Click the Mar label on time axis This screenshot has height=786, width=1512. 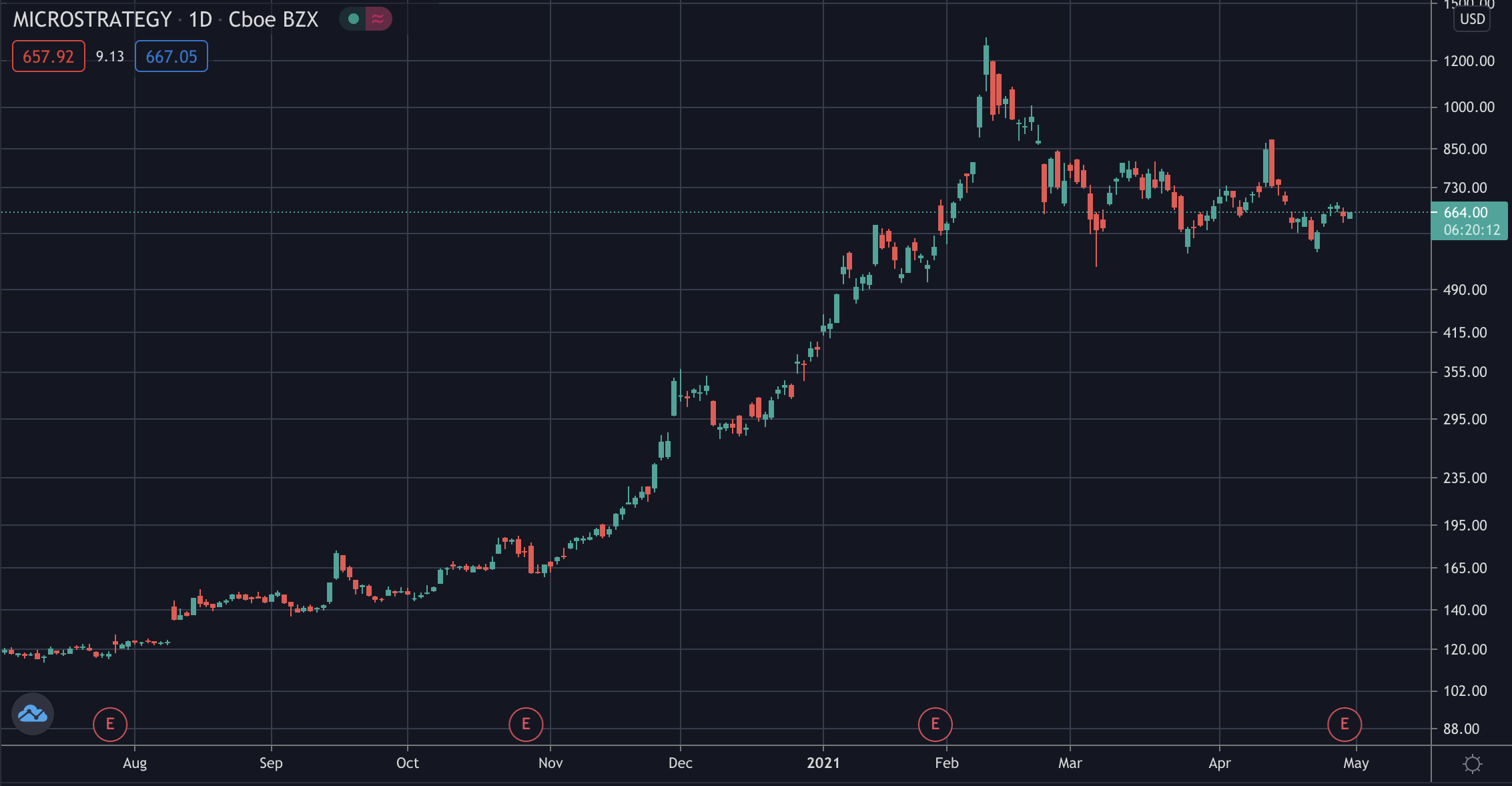pos(1070,763)
